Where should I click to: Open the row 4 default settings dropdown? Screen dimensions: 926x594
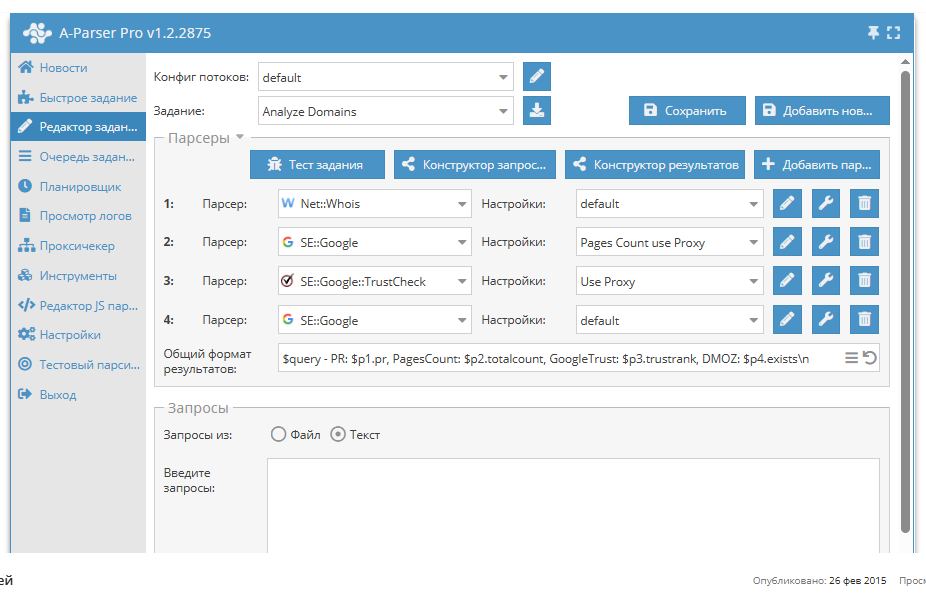click(670, 319)
